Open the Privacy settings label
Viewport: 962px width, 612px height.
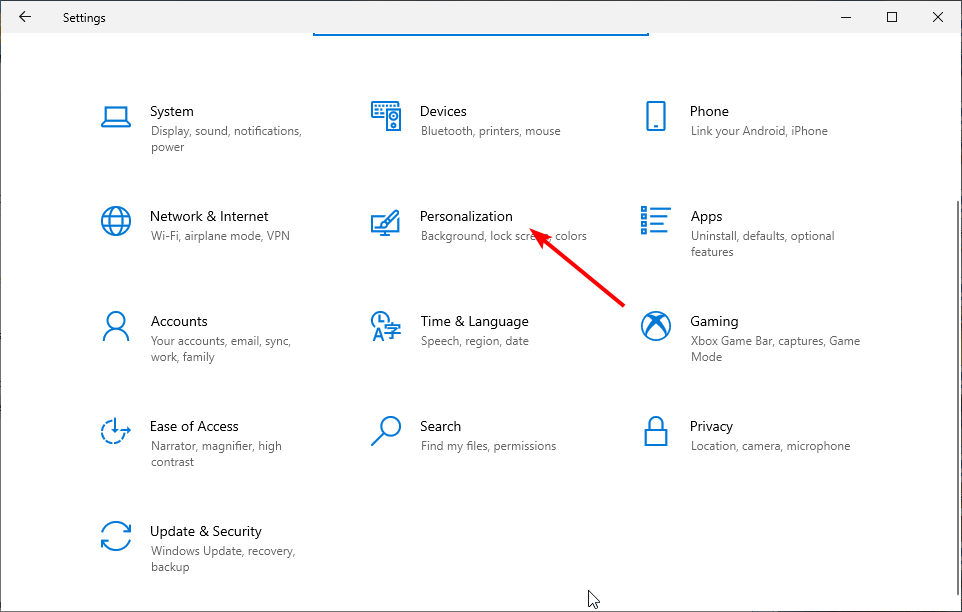pyautogui.click(x=711, y=426)
